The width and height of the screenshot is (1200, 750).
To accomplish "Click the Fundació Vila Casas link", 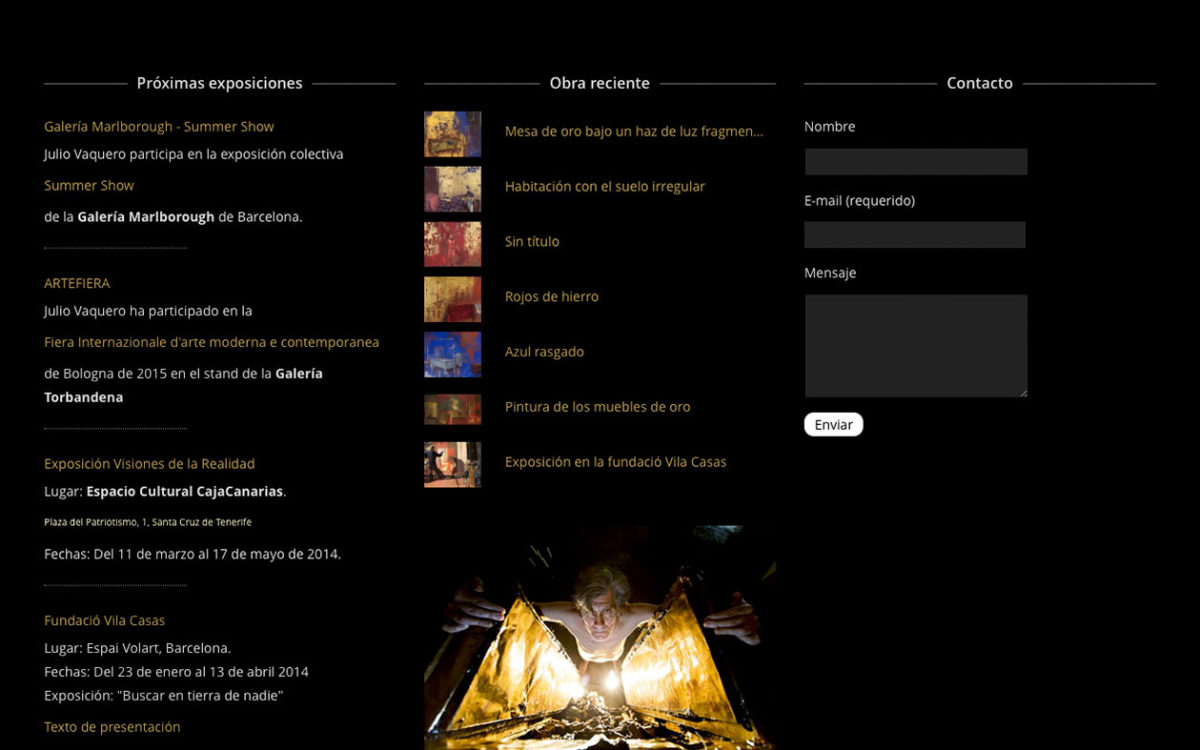I will coord(104,620).
